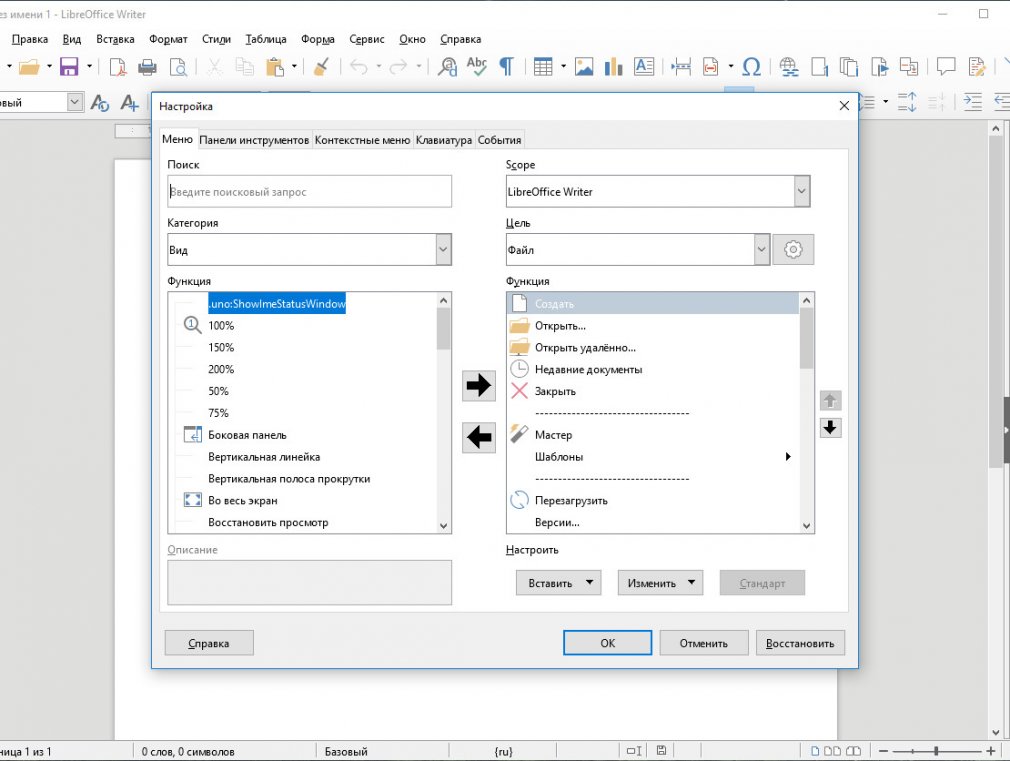Switch to Панели инструментов tab

click(x=254, y=140)
